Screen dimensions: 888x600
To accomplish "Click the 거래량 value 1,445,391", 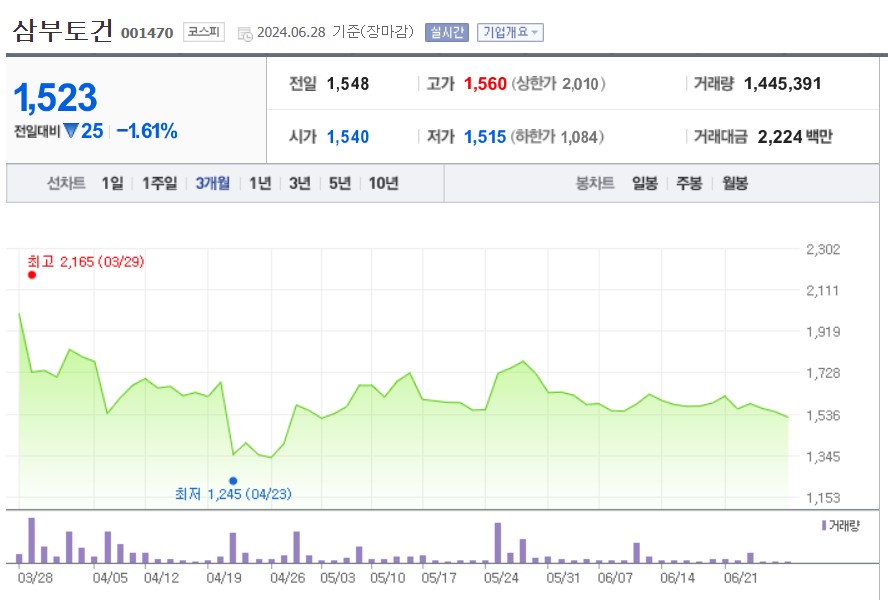I will click(782, 84).
